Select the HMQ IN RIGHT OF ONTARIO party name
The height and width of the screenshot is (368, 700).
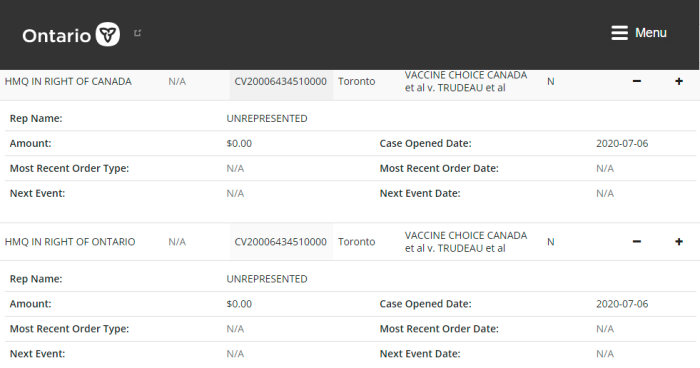[70, 242]
